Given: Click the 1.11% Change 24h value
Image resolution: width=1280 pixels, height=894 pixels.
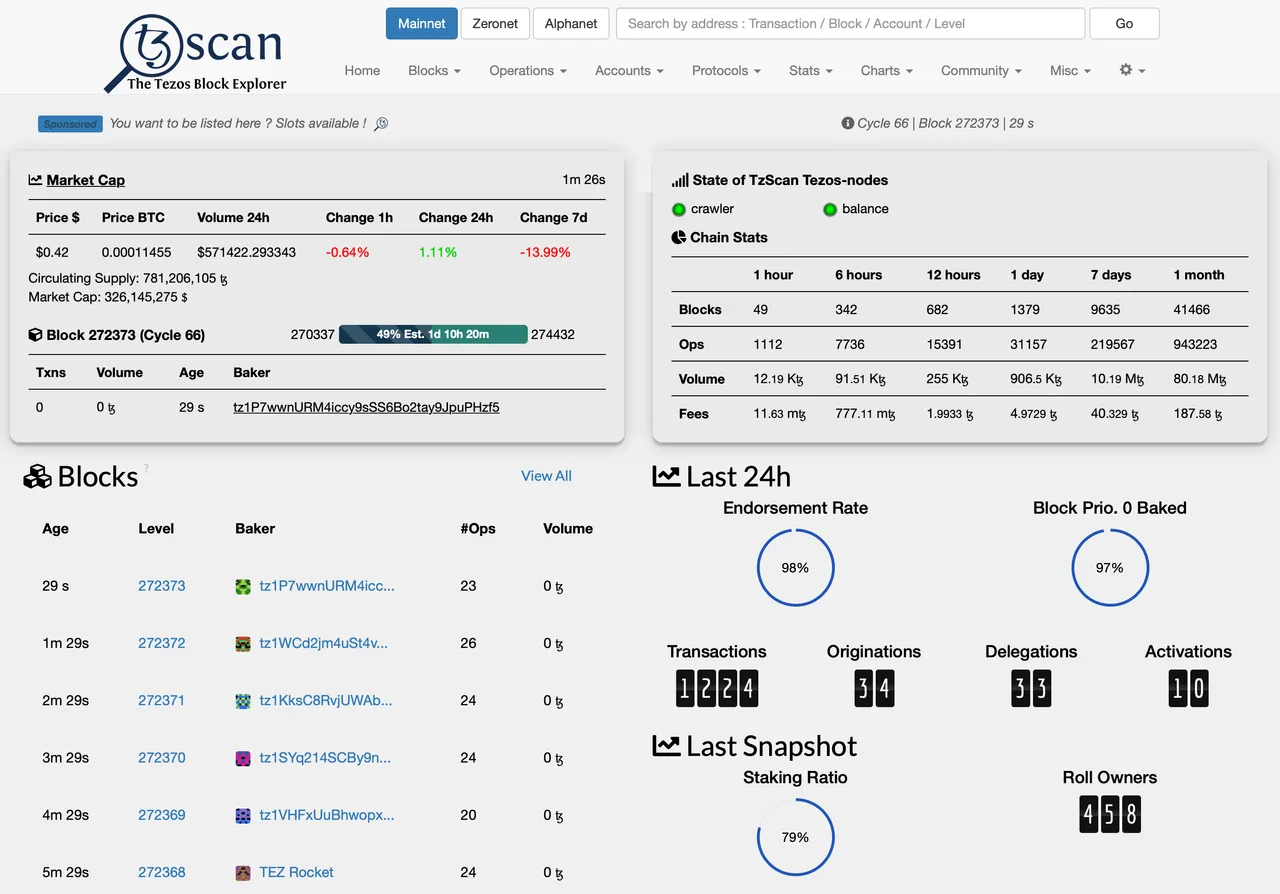Looking at the screenshot, I should (438, 252).
